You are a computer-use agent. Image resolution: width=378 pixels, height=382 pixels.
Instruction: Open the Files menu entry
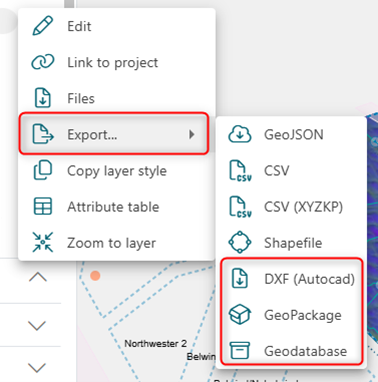pyautogui.click(x=117, y=98)
